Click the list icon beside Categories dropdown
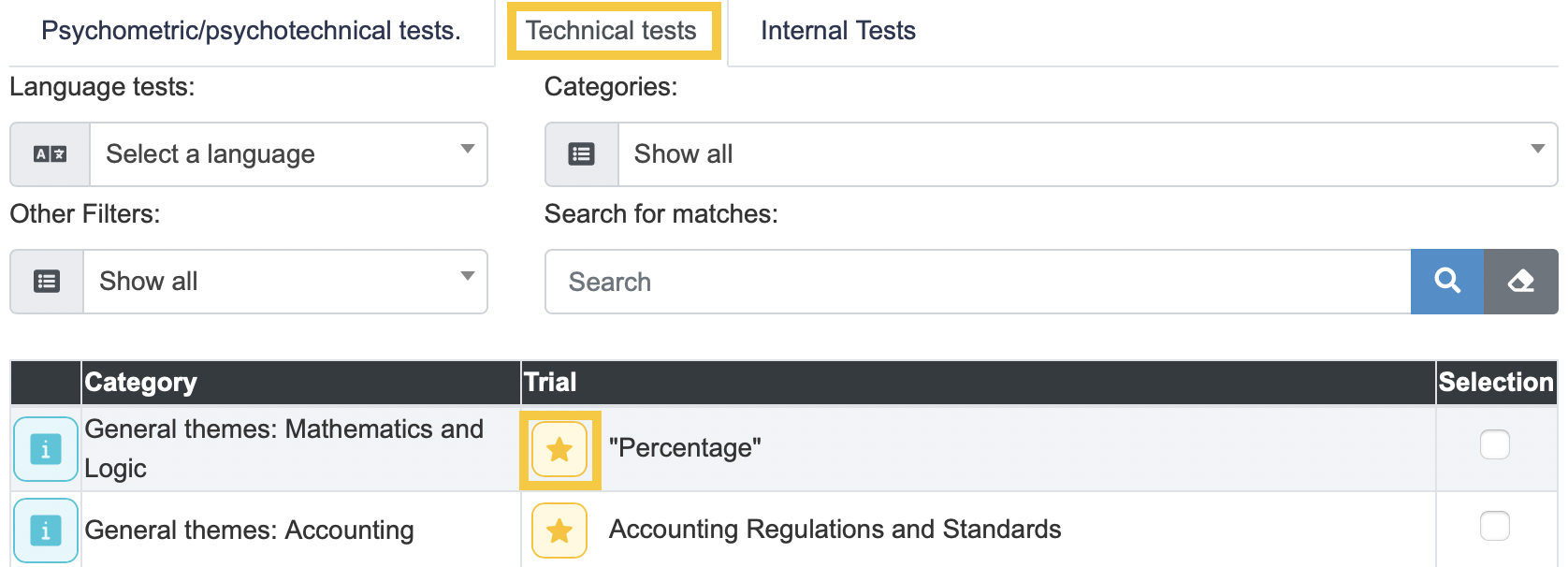This screenshot has width=1568, height=567. point(582,154)
